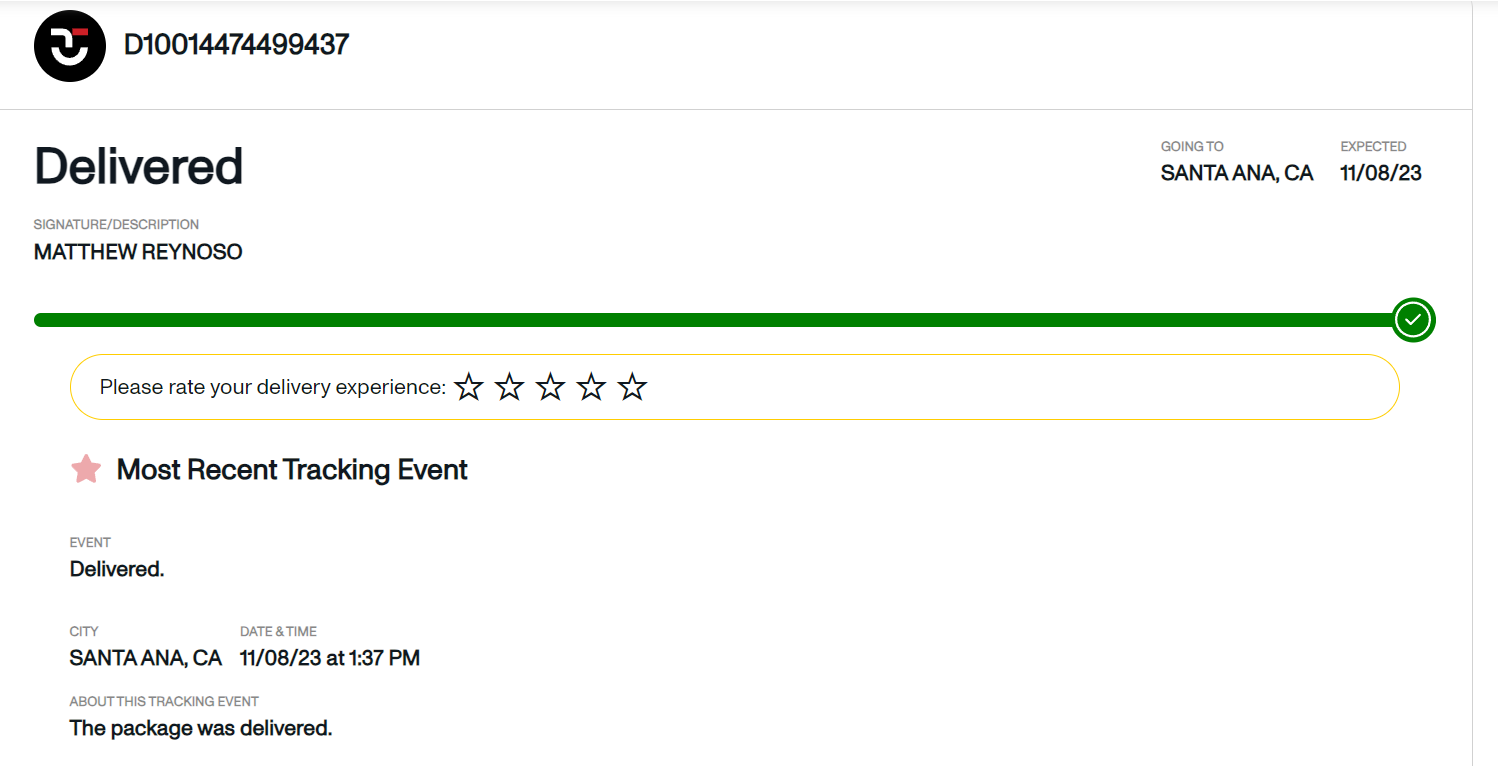Click the Most Recent Tracking Event heading

pyautogui.click(x=292, y=469)
